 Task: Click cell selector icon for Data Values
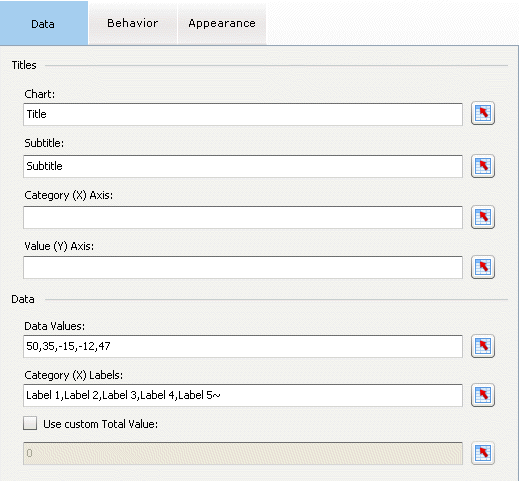point(483,346)
